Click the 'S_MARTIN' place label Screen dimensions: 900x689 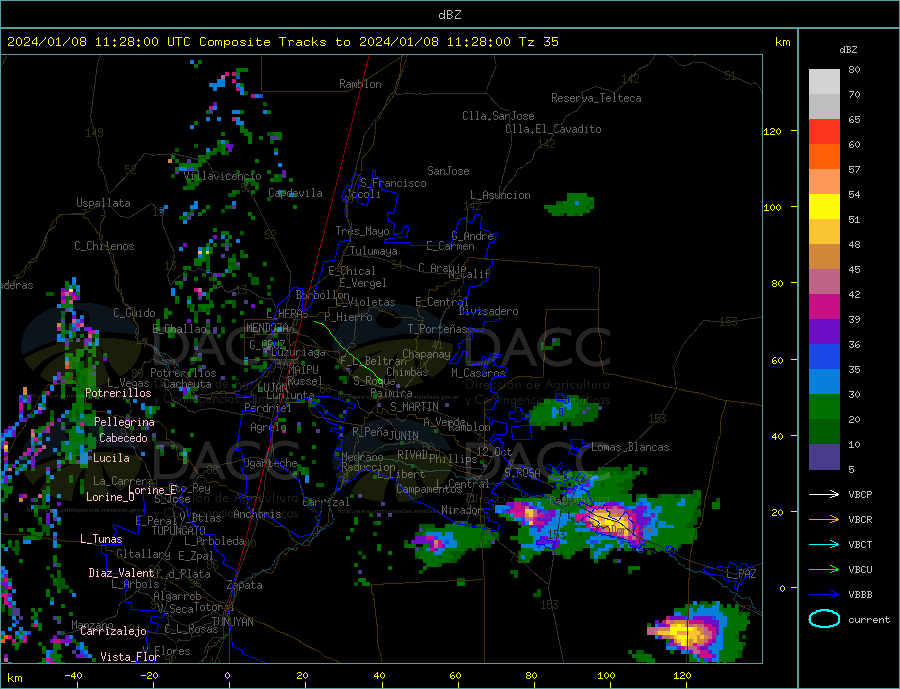point(414,407)
